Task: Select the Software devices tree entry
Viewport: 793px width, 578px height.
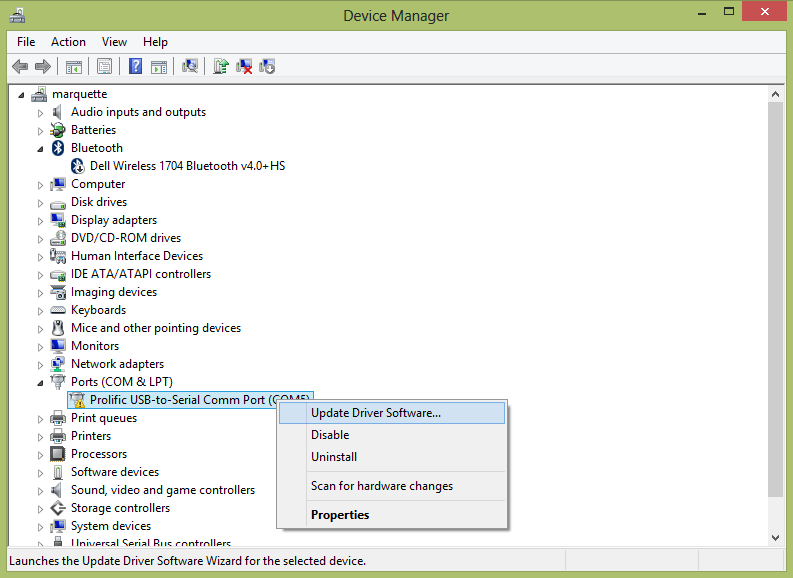Action: point(115,472)
